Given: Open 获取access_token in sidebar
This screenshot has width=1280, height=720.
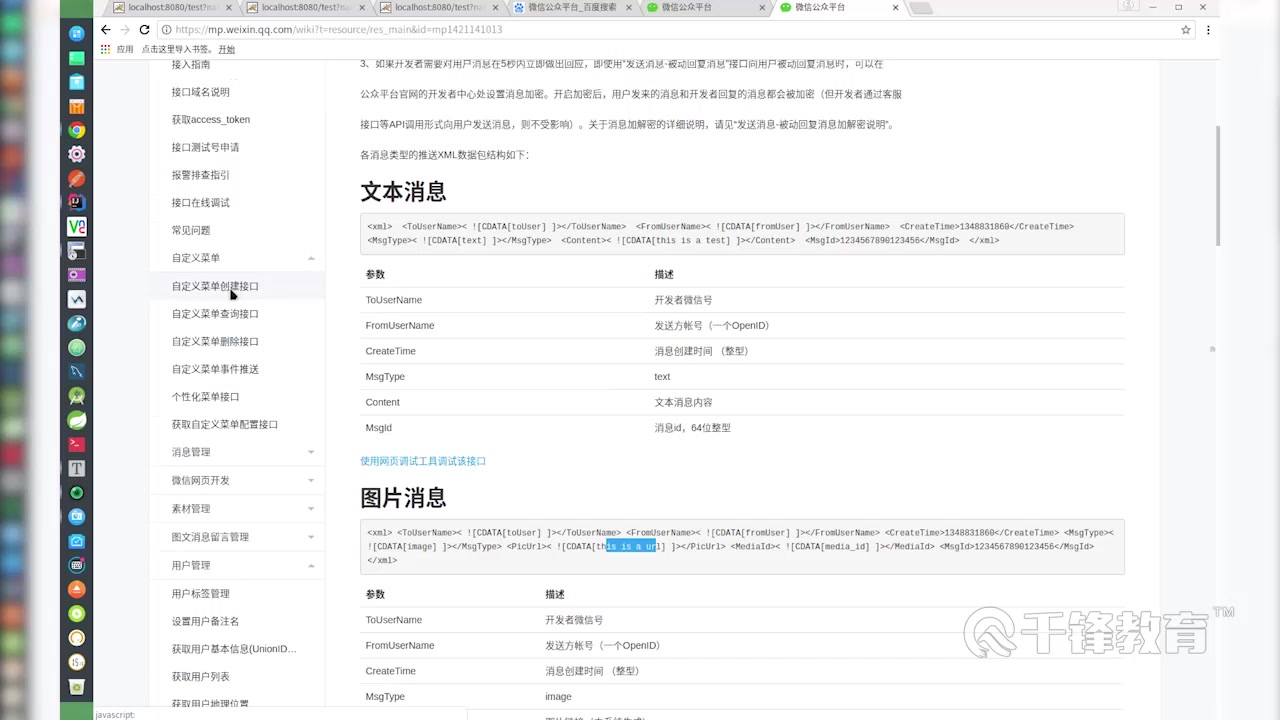Looking at the screenshot, I should tap(211, 119).
